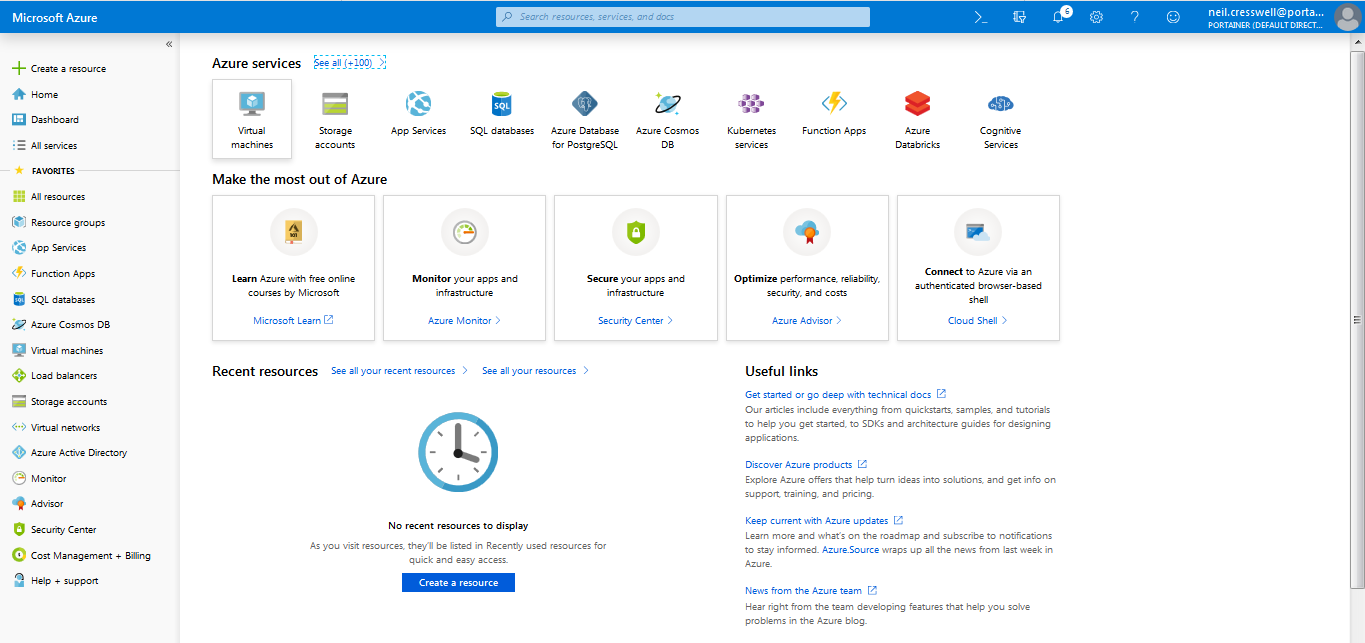
Task: Collapse the left sidebar with double chevron
Action: tap(169, 44)
